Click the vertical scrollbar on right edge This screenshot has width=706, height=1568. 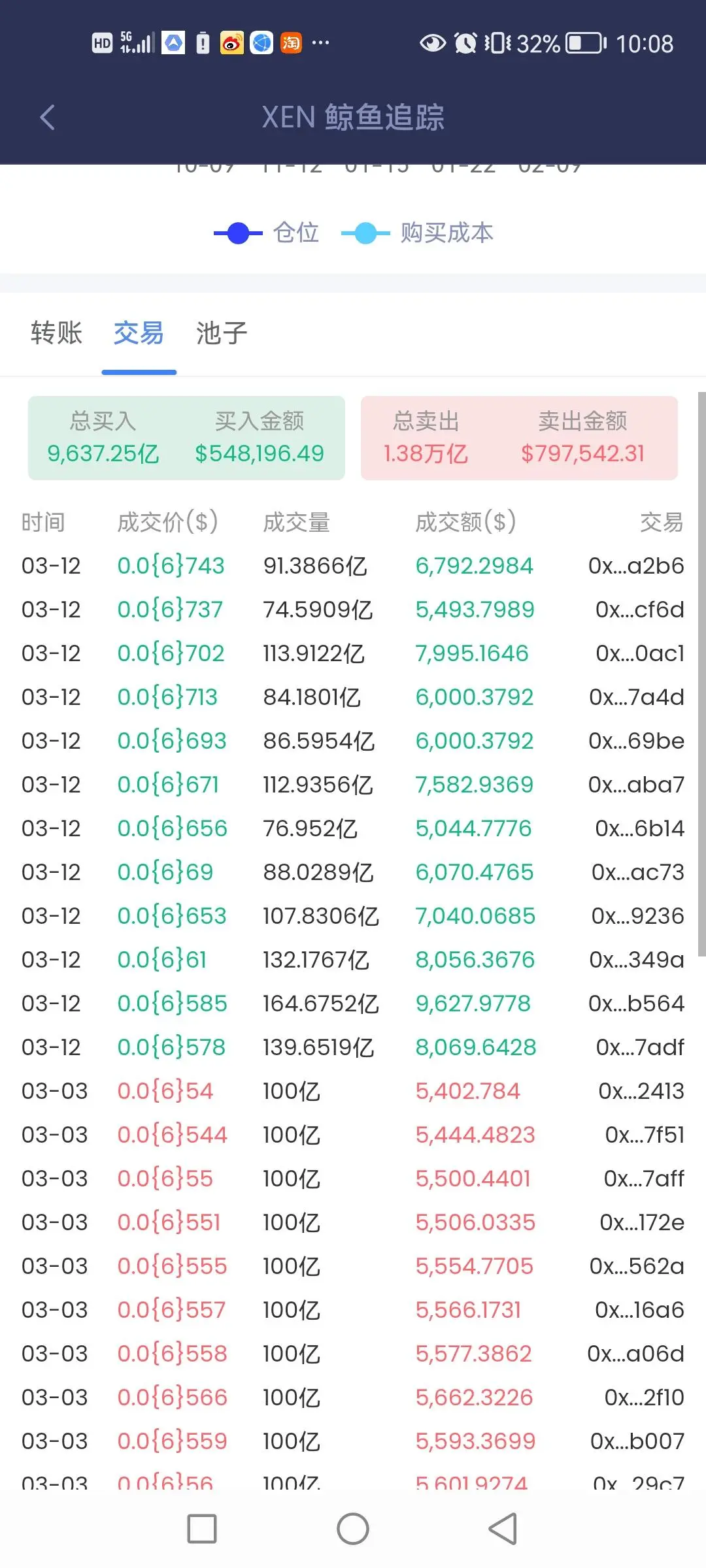click(701, 674)
